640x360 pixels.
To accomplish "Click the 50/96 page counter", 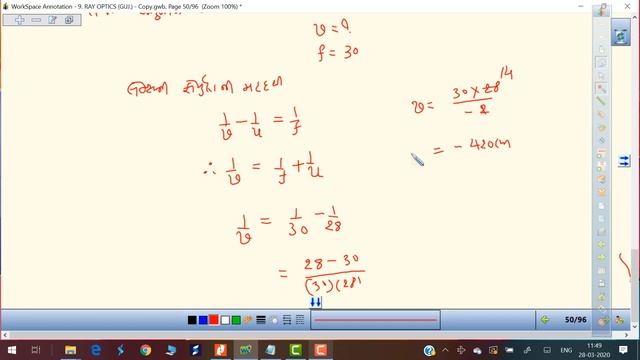I will pos(576,320).
